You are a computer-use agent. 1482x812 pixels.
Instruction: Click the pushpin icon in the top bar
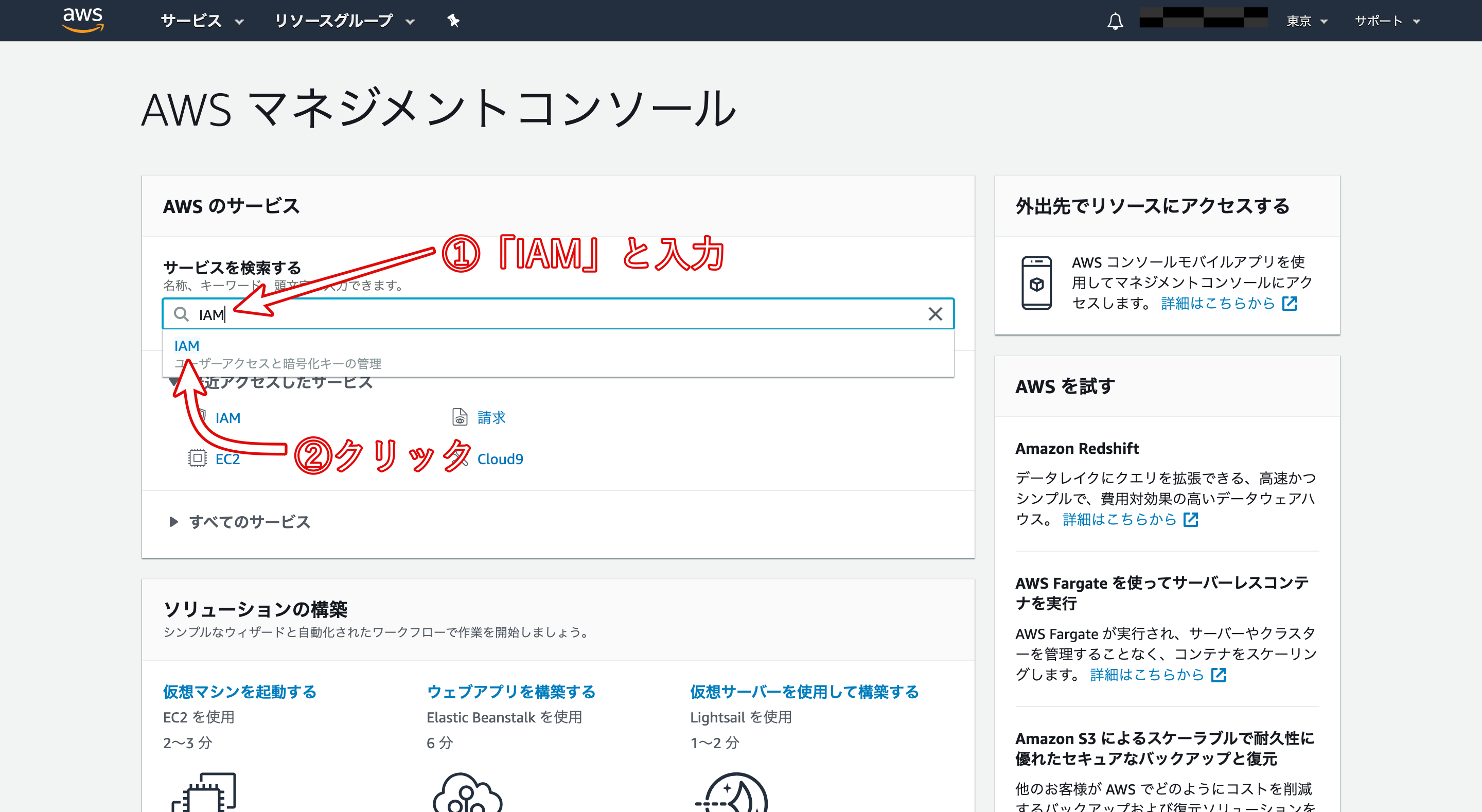[x=453, y=21]
